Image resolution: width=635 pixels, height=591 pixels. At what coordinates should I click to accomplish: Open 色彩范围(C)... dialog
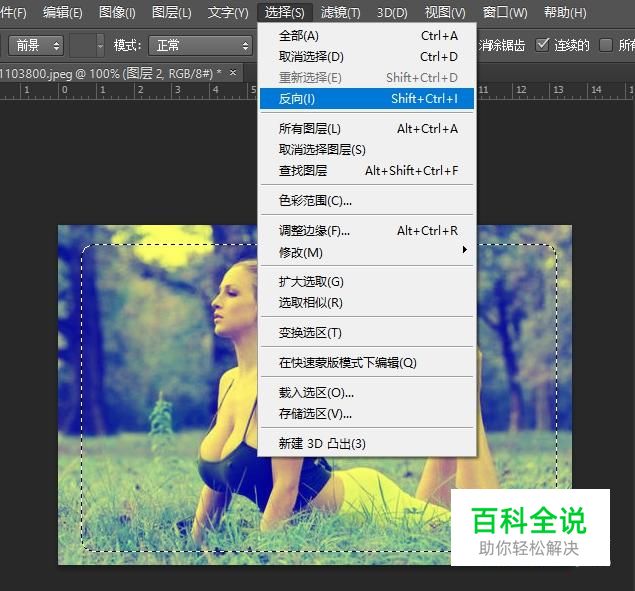pyautogui.click(x=367, y=201)
